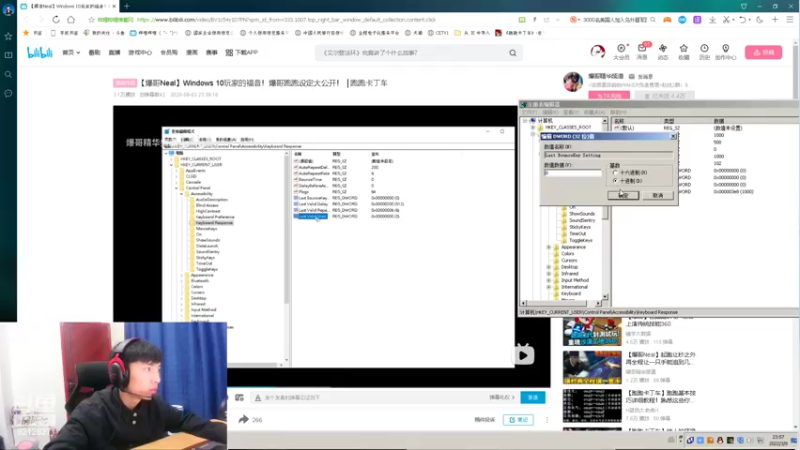Open the 创作中心 icon
The height and width of the screenshot is (450, 800).
(726, 52)
